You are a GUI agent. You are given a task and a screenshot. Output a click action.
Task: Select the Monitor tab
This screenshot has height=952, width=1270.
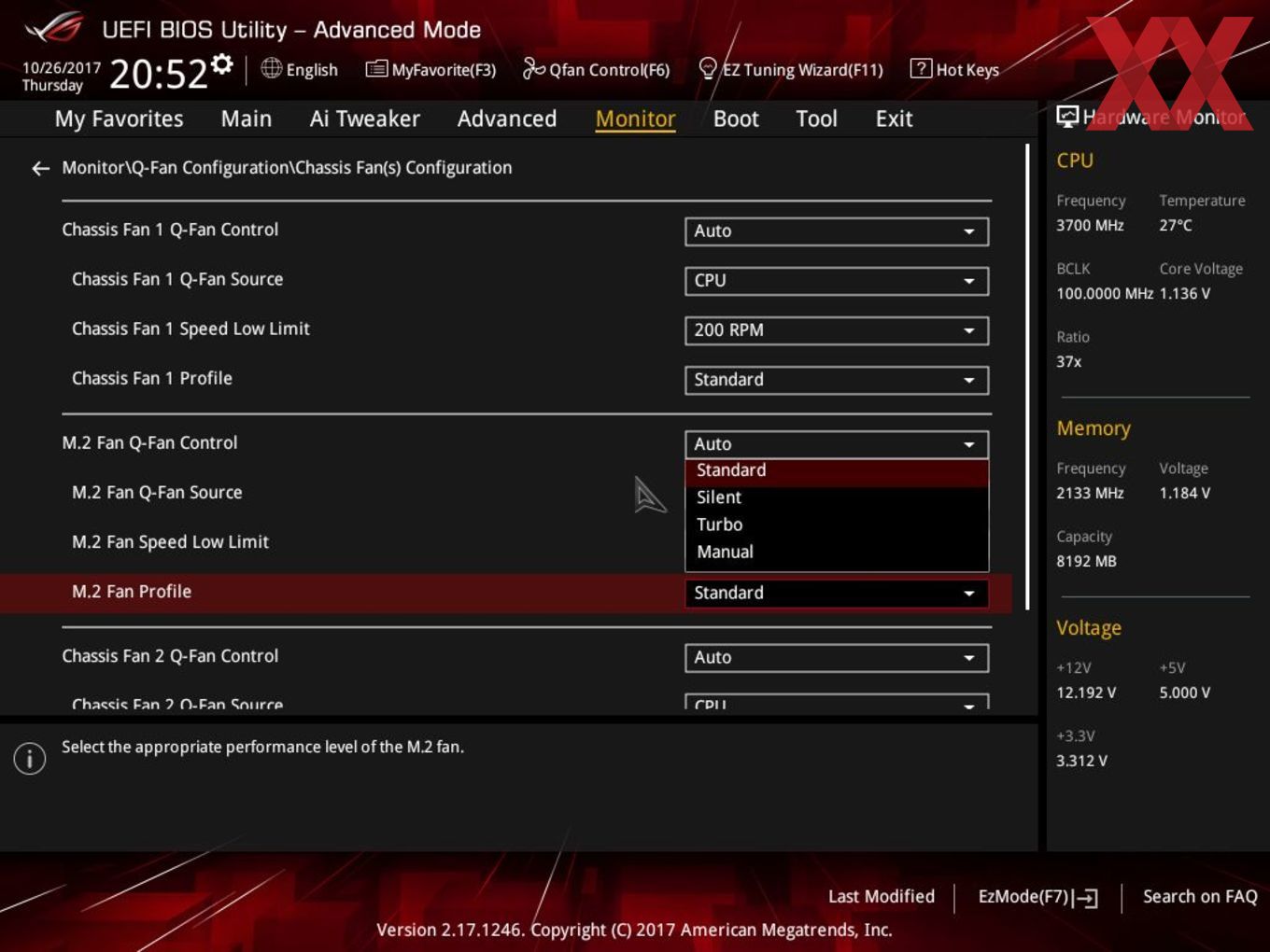coord(635,119)
